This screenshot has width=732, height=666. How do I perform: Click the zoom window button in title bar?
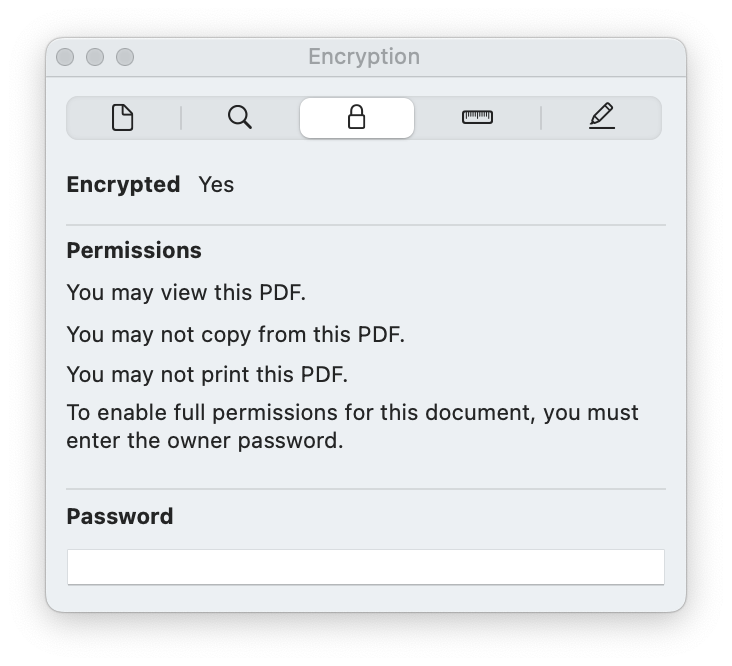click(x=125, y=57)
